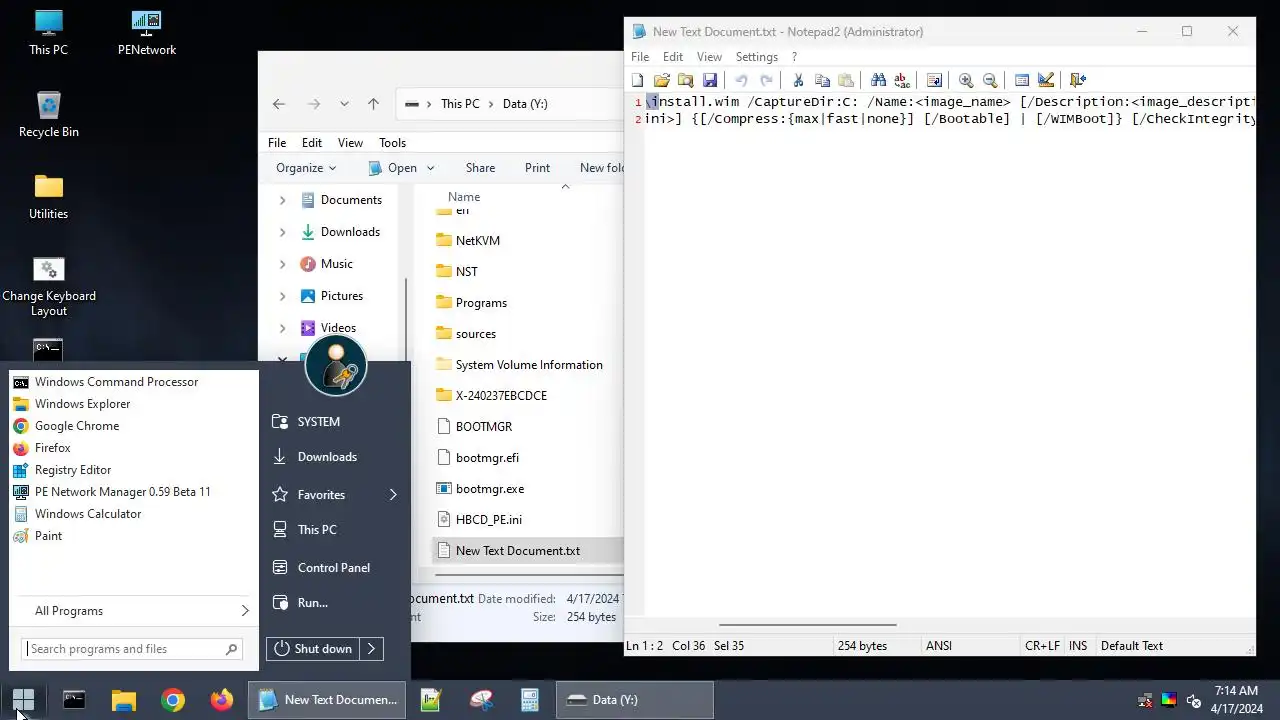
Task: Launch Chrome from the taskbar
Action: 173,700
